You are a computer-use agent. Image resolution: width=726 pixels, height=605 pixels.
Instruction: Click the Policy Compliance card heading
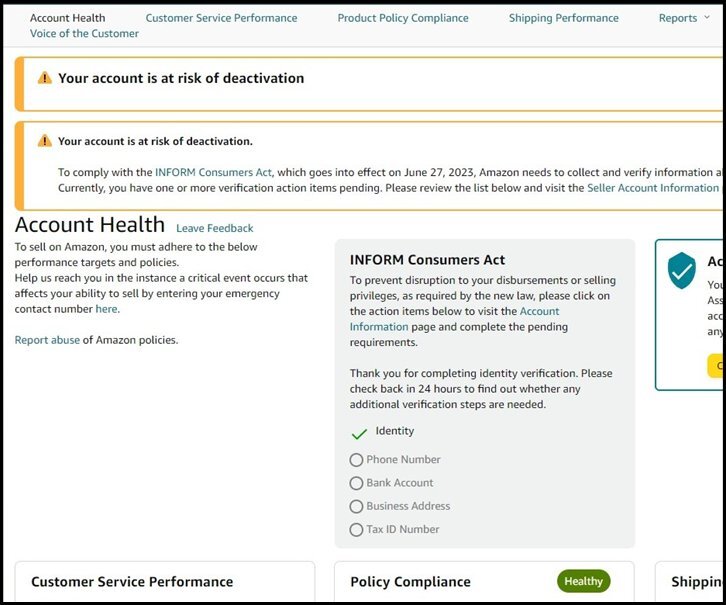(x=410, y=581)
